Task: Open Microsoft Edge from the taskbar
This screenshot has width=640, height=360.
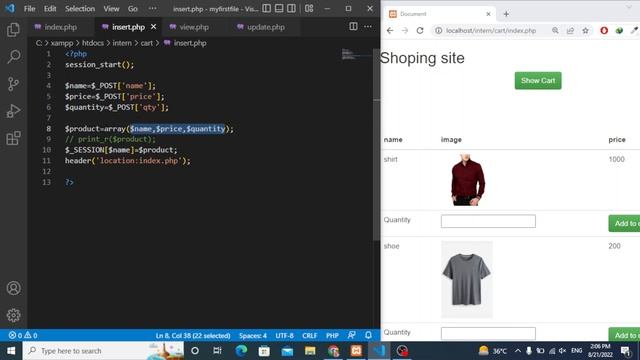Action: click(241, 351)
